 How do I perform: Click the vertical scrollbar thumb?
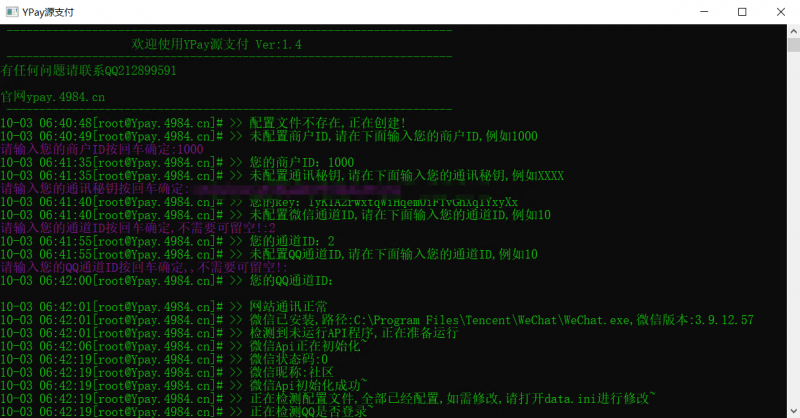coord(793,45)
